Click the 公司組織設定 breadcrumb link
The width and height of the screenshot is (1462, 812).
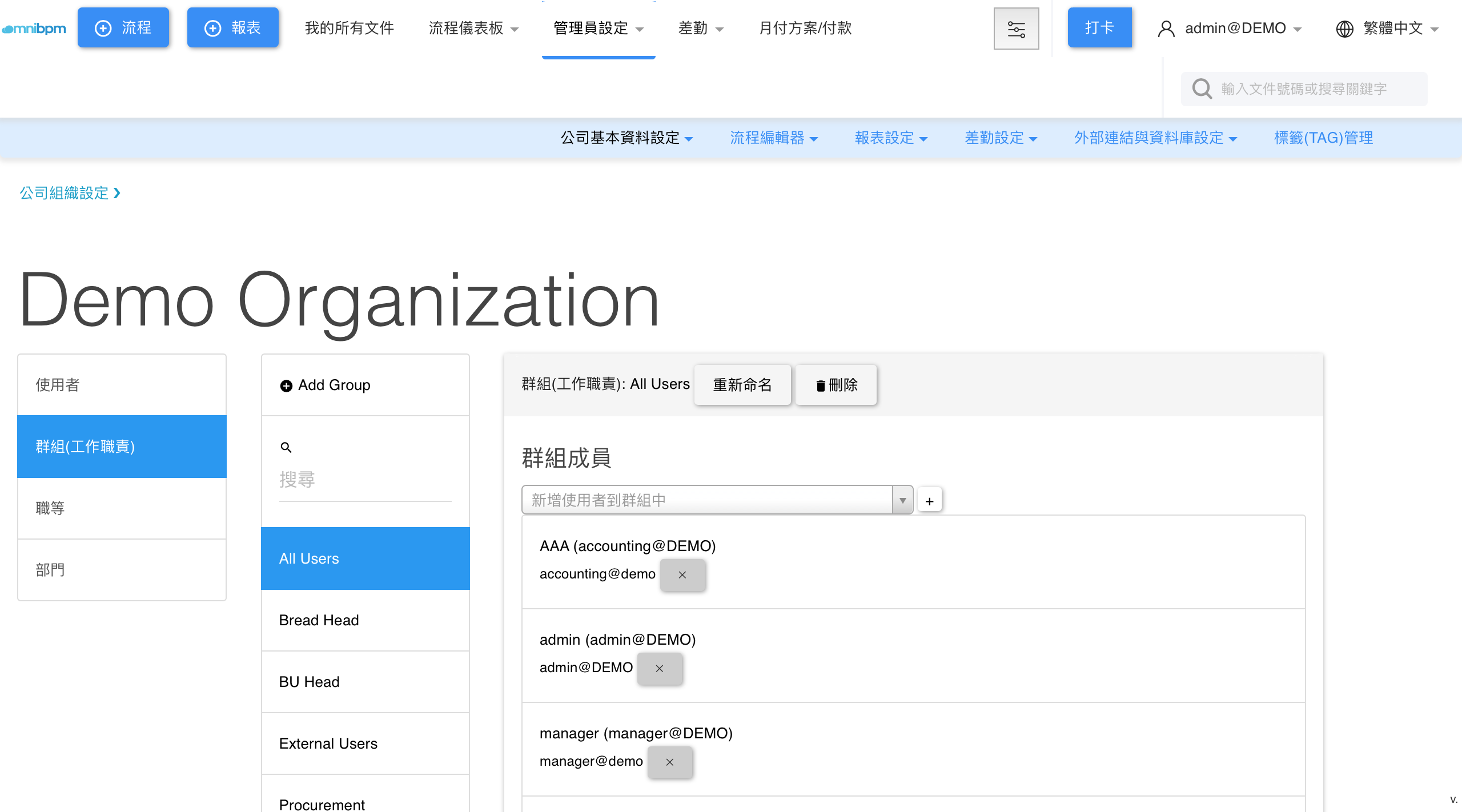click(64, 193)
